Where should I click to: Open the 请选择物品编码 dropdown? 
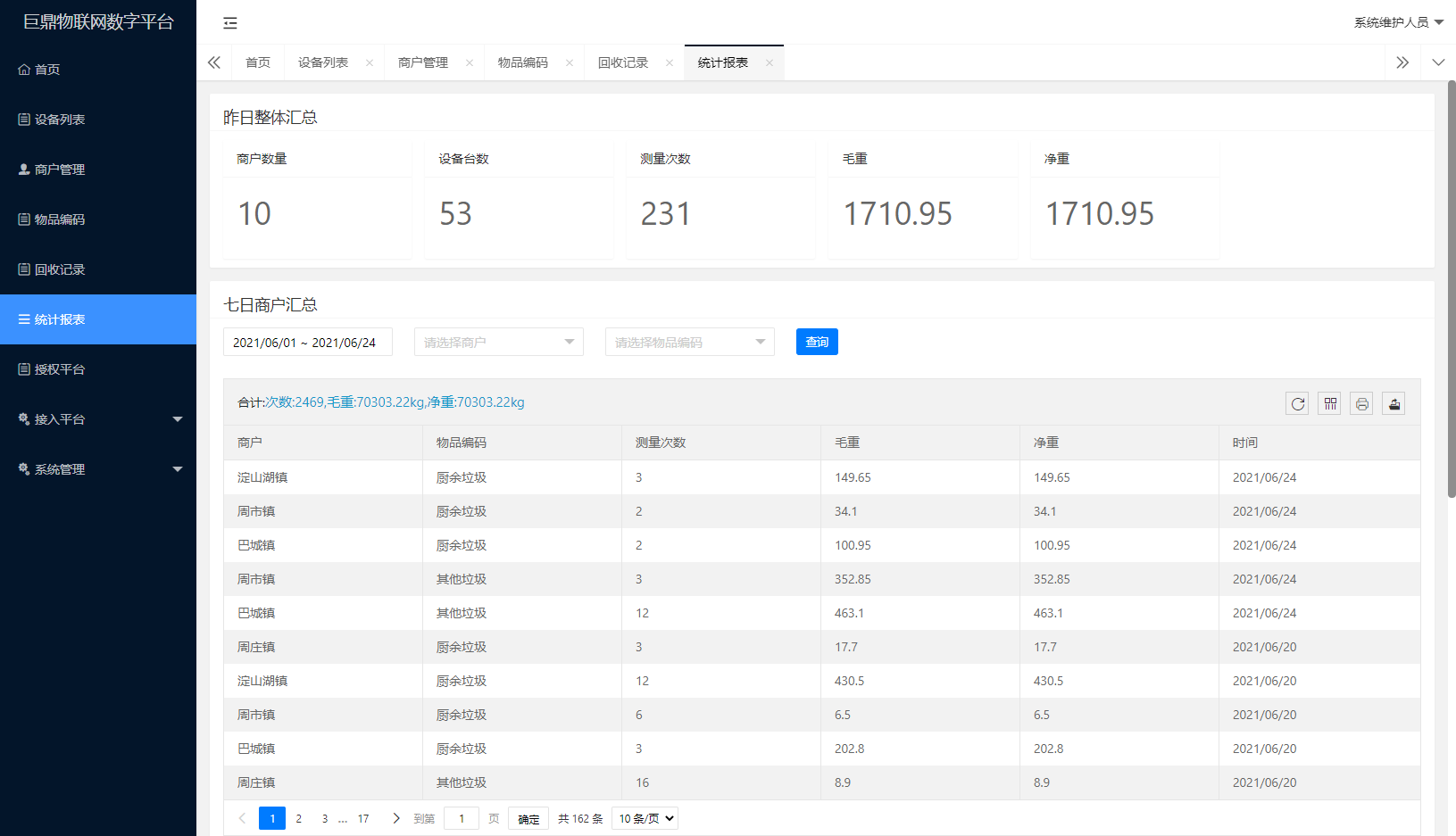[689, 343]
